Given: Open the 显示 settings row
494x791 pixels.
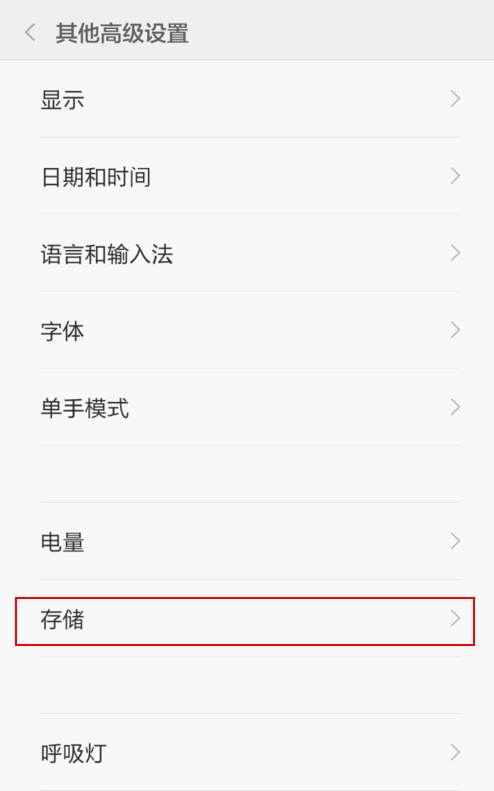Looking at the screenshot, I should pos(247,99).
